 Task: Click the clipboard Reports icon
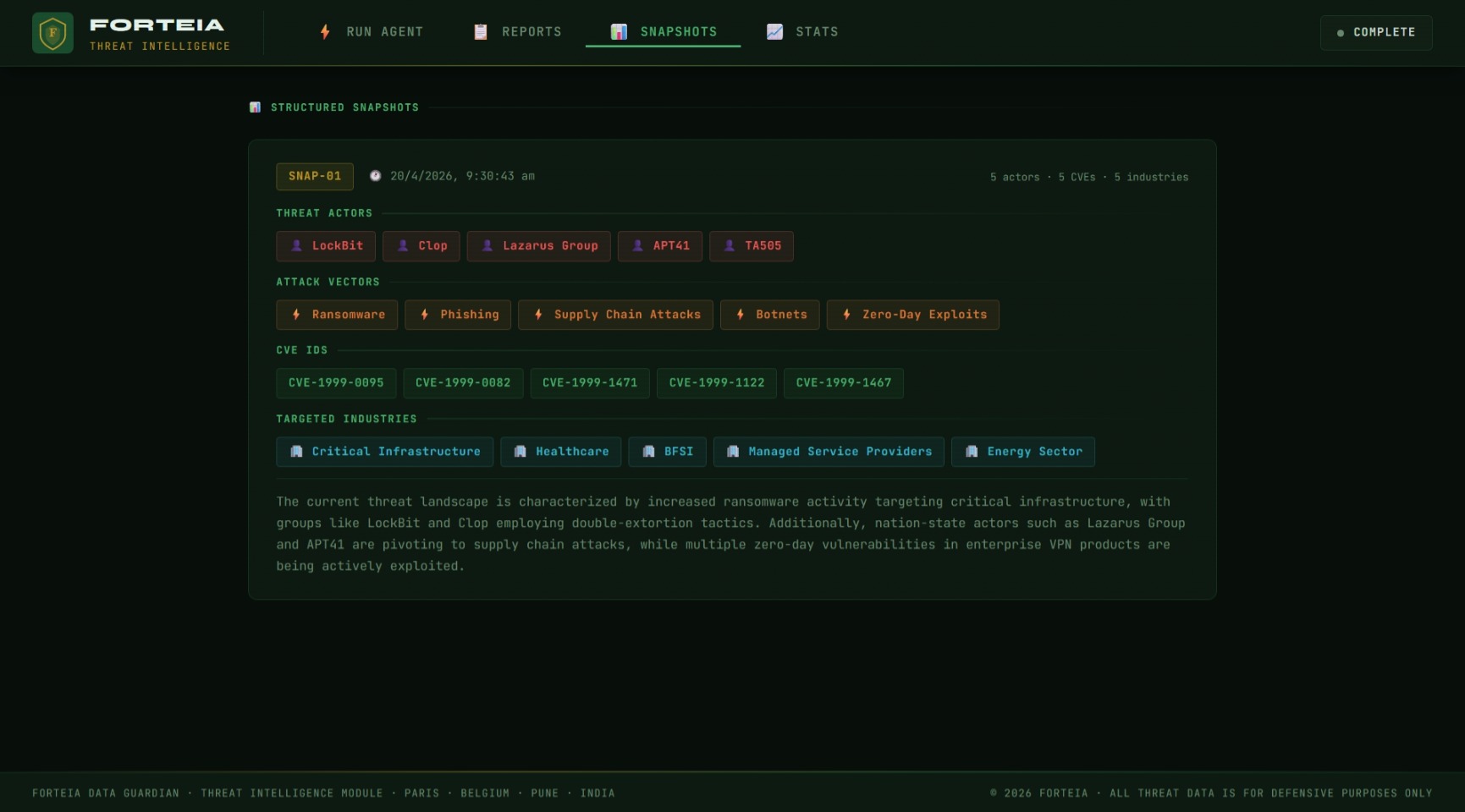pyautogui.click(x=481, y=32)
